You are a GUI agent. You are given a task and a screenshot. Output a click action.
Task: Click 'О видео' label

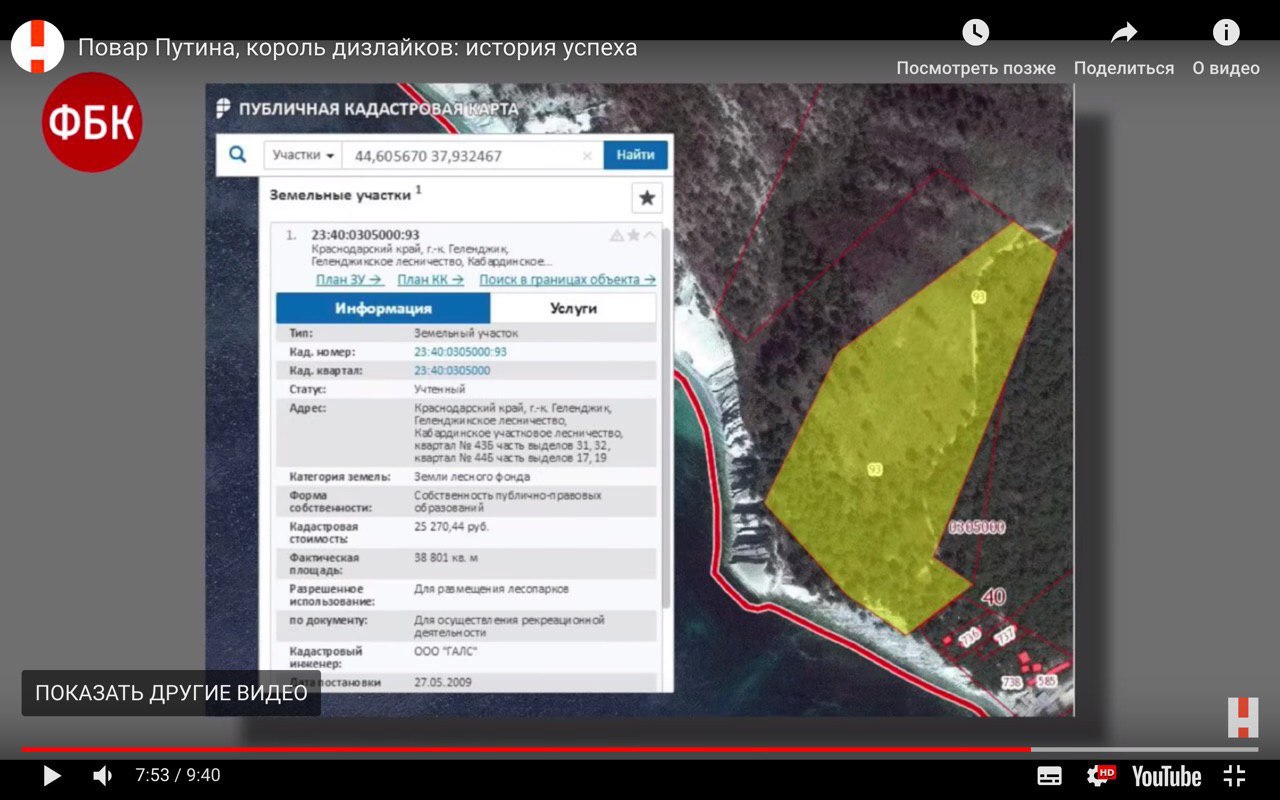[x=1226, y=68]
